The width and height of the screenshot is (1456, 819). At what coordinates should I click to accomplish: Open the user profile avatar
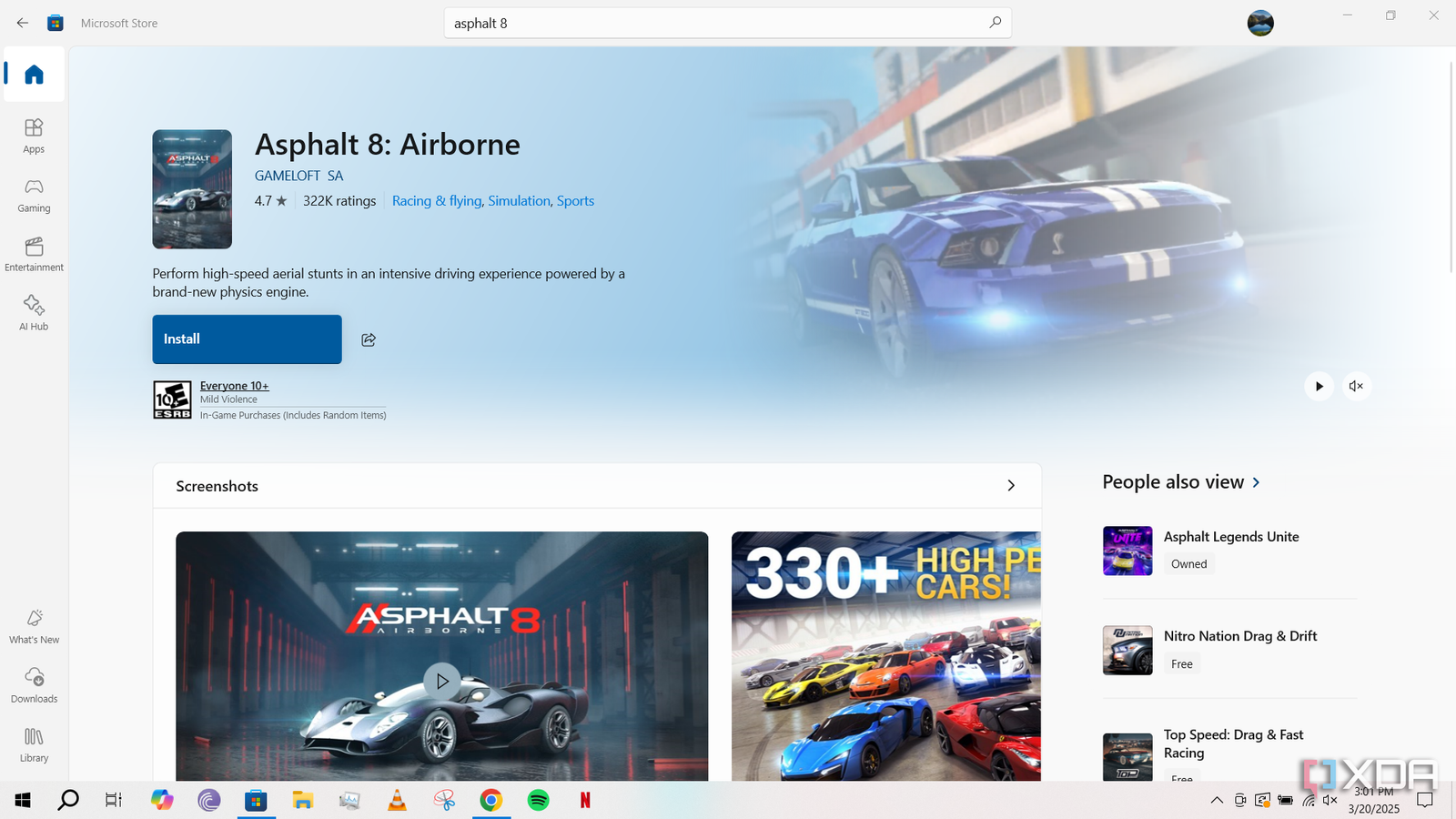pos(1260,23)
